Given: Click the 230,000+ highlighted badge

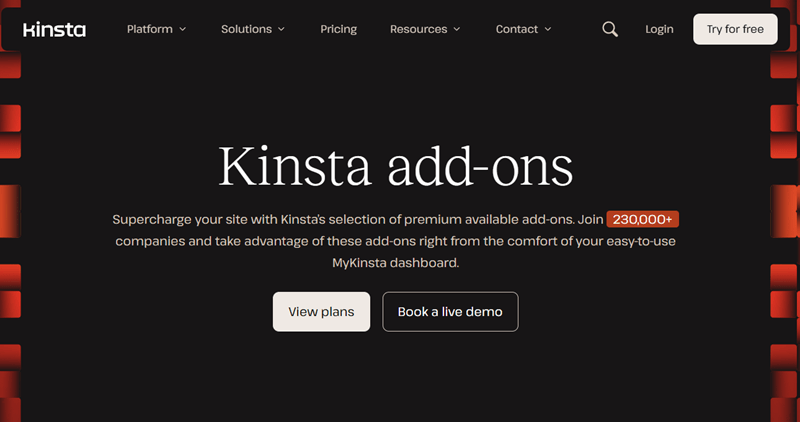Looking at the screenshot, I should pyautogui.click(x=643, y=219).
